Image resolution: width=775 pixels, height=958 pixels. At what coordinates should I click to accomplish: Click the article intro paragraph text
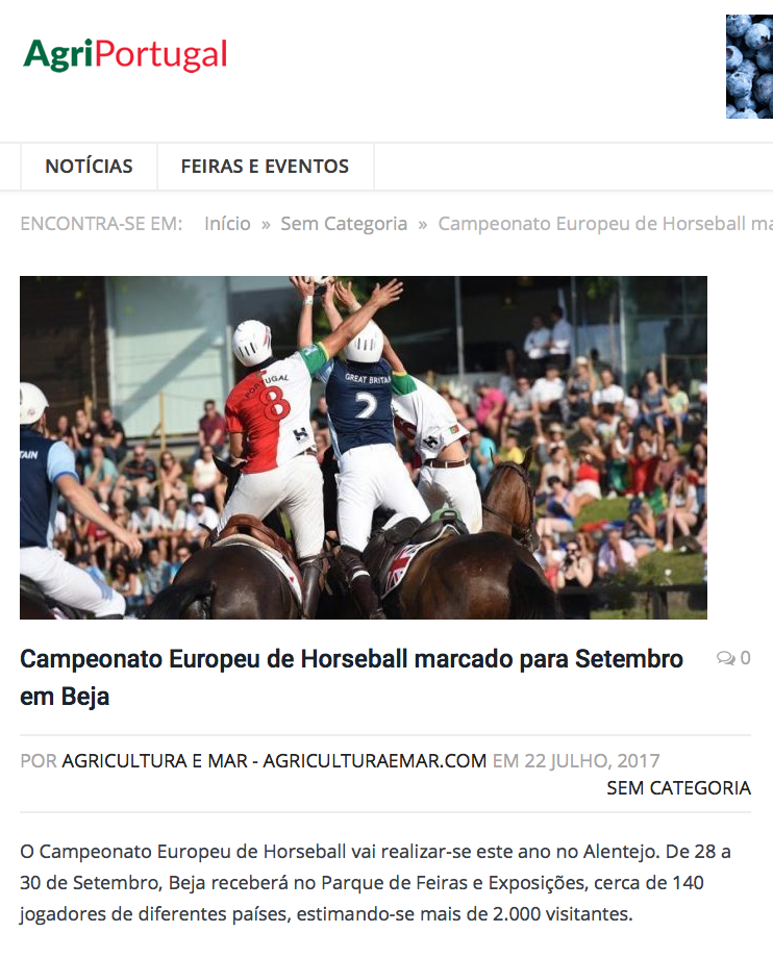pyautogui.click(x=375, y=883)
